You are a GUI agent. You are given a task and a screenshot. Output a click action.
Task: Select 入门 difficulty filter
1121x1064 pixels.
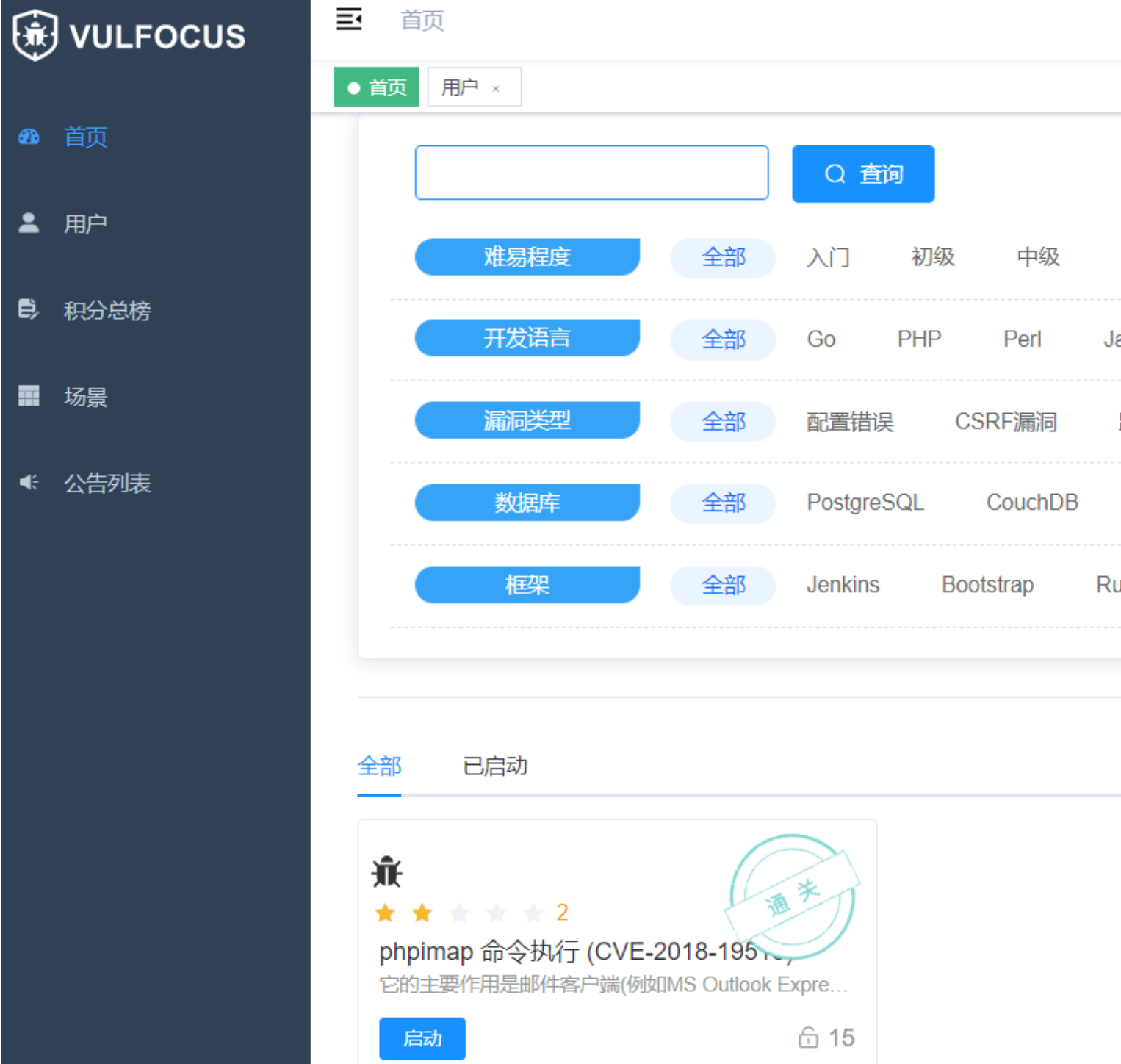(x=828, y=258)
